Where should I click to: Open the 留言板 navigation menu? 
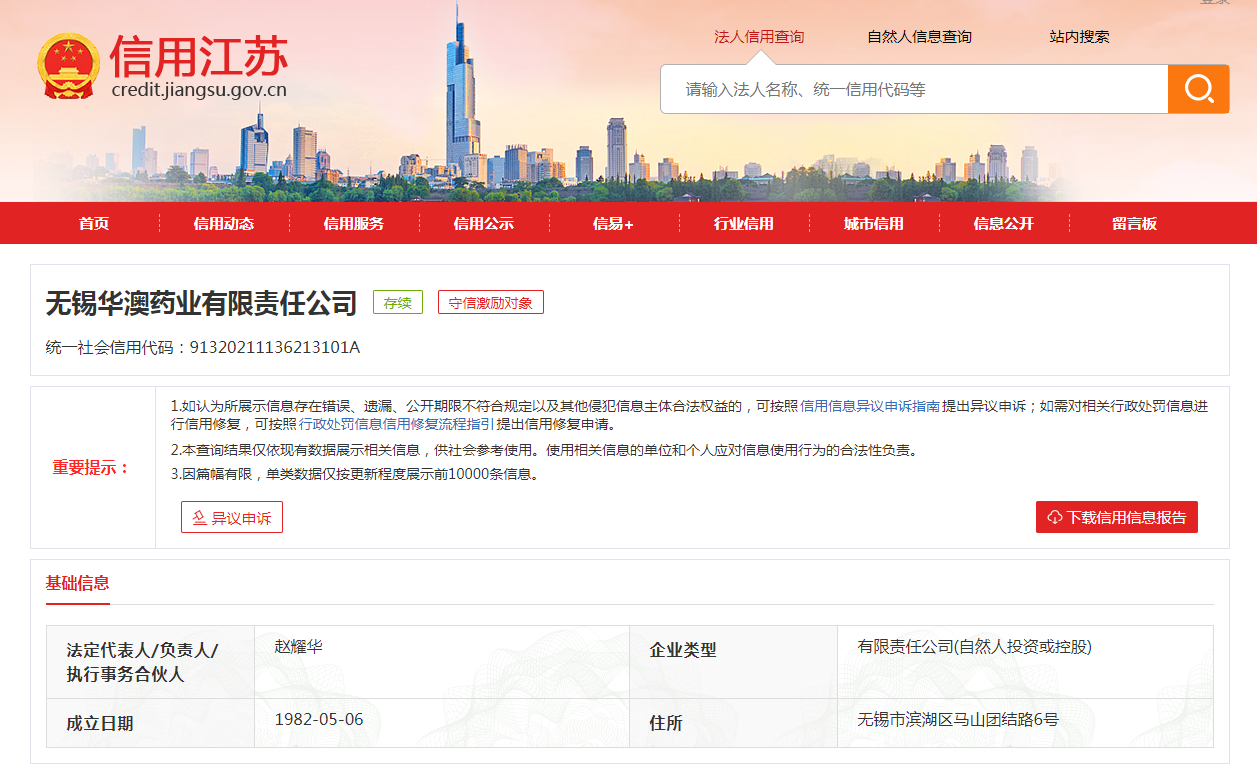tap(1134, 223)
